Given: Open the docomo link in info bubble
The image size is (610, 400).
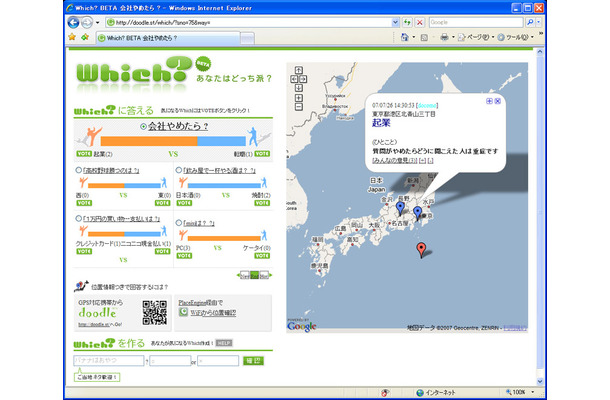Looking at the screenshot, I should 427,105.
